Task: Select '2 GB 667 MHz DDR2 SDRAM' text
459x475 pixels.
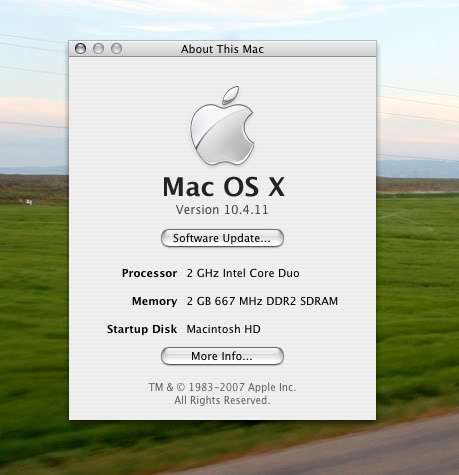Action: 262,301
